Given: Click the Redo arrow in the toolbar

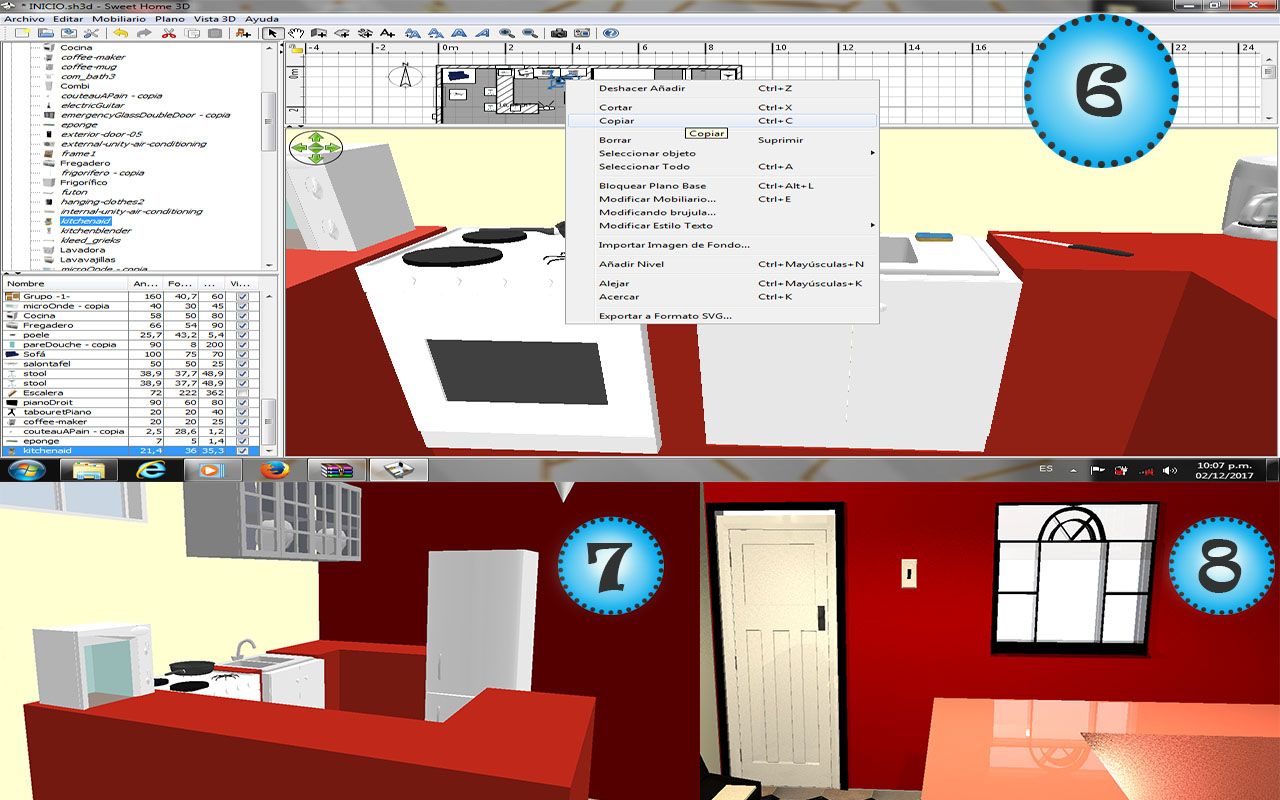Looking at the screenshot, I should [144, 33].
